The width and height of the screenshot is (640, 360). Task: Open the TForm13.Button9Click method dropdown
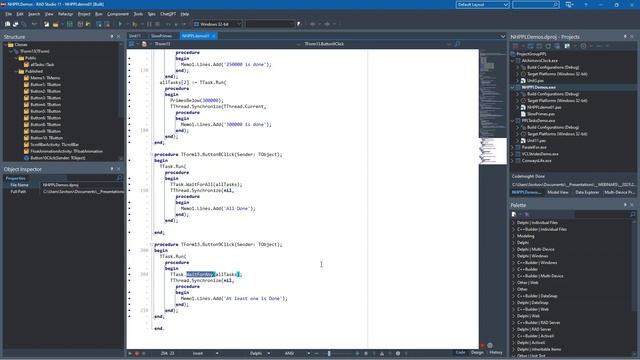449,44
